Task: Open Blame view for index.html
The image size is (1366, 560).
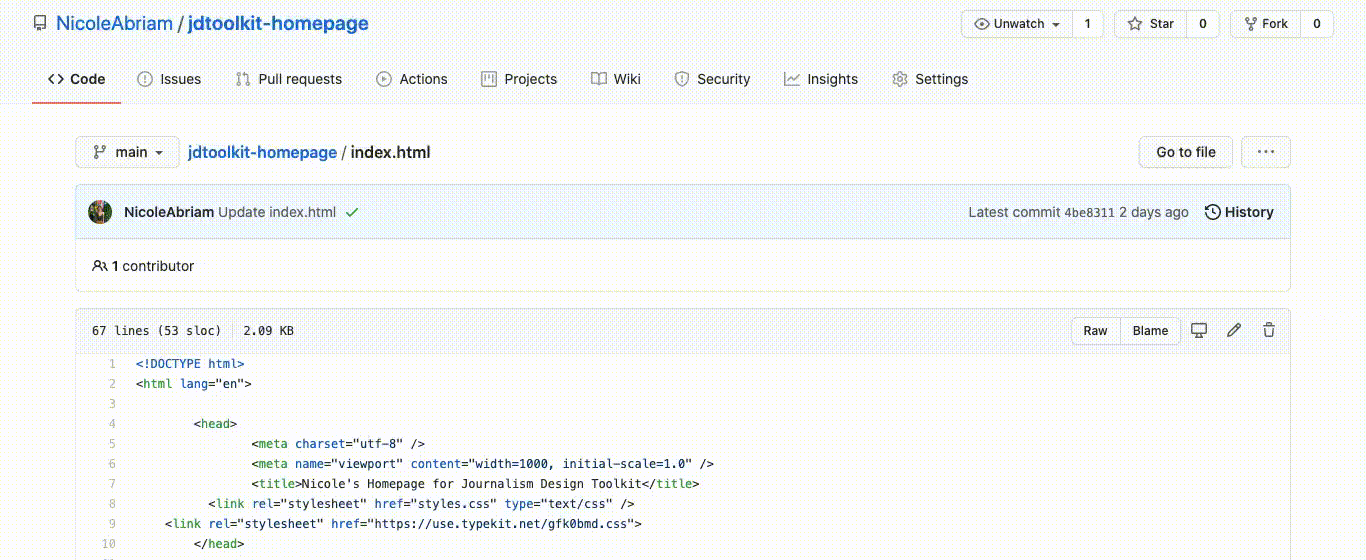Action: point(1150,330)
